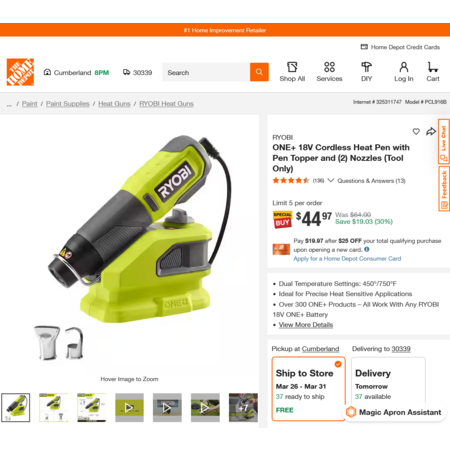Click the share arrow icon
The width and height of the screenshot is (450, 450).
(431, 131)
